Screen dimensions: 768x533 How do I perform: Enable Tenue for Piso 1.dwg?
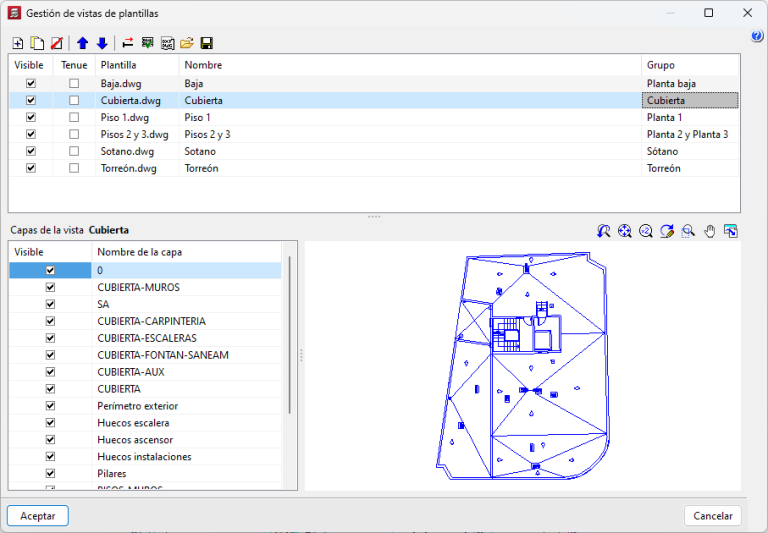click(74, 117)
